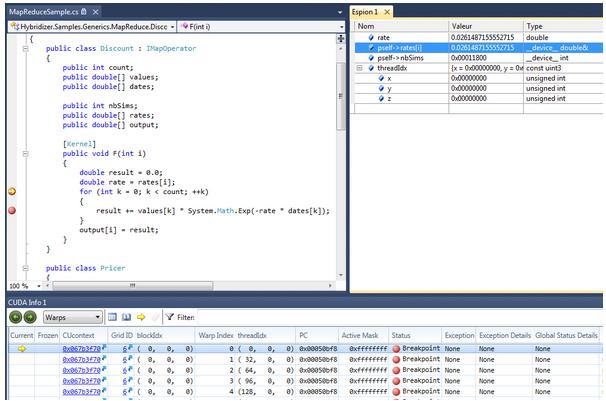Click the filter funnel icon

(169, 317)
